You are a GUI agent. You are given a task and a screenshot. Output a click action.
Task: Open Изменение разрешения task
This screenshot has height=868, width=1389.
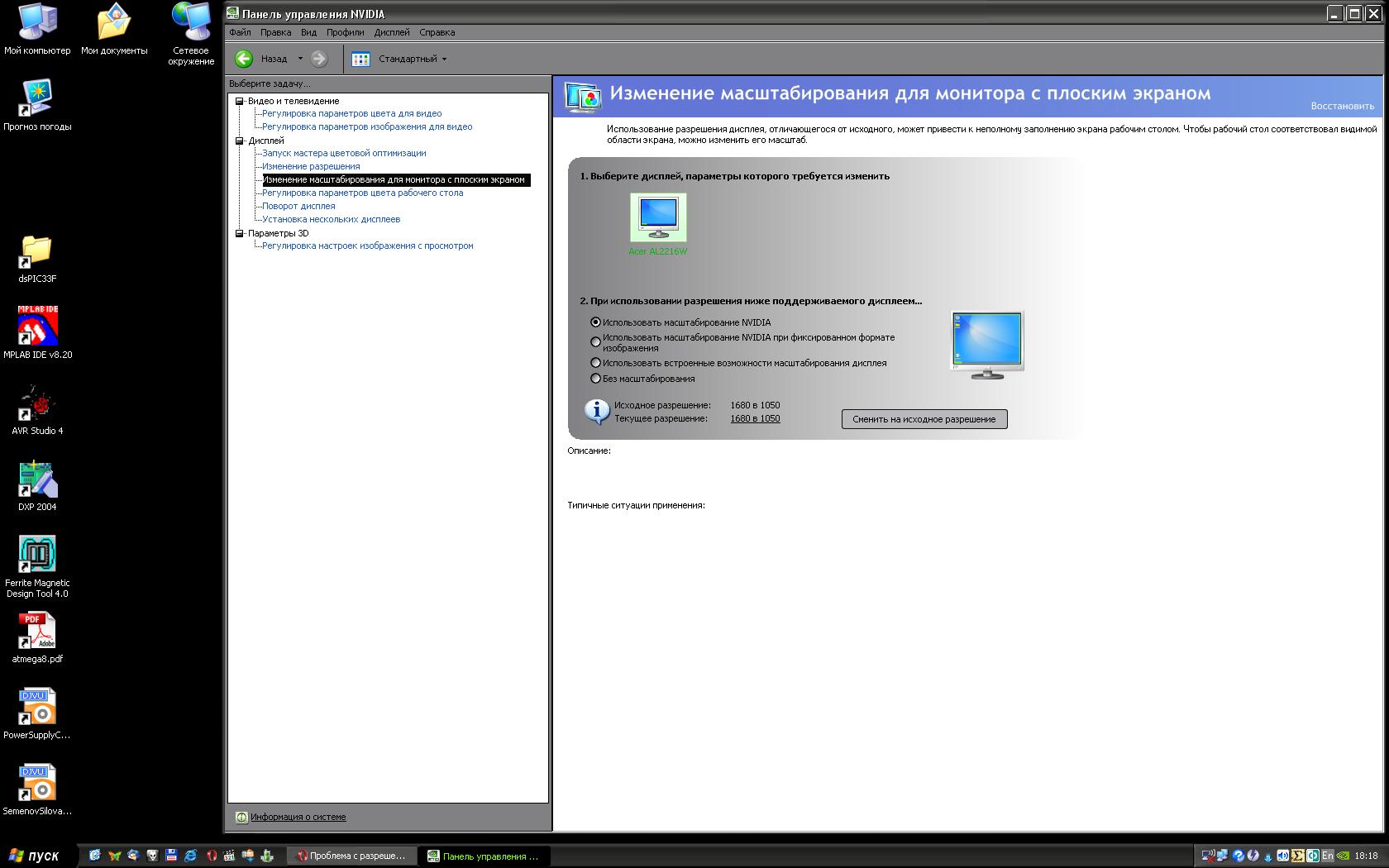tap(311, 166)
